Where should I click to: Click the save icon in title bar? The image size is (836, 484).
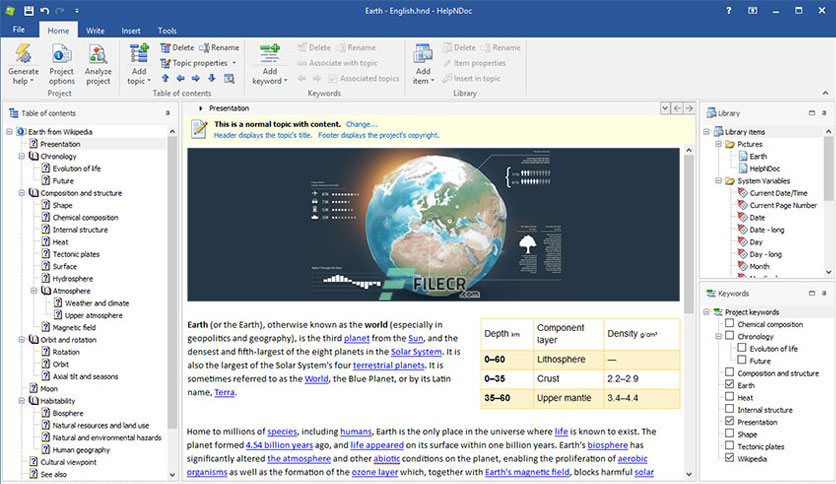(x=29, y=11)
